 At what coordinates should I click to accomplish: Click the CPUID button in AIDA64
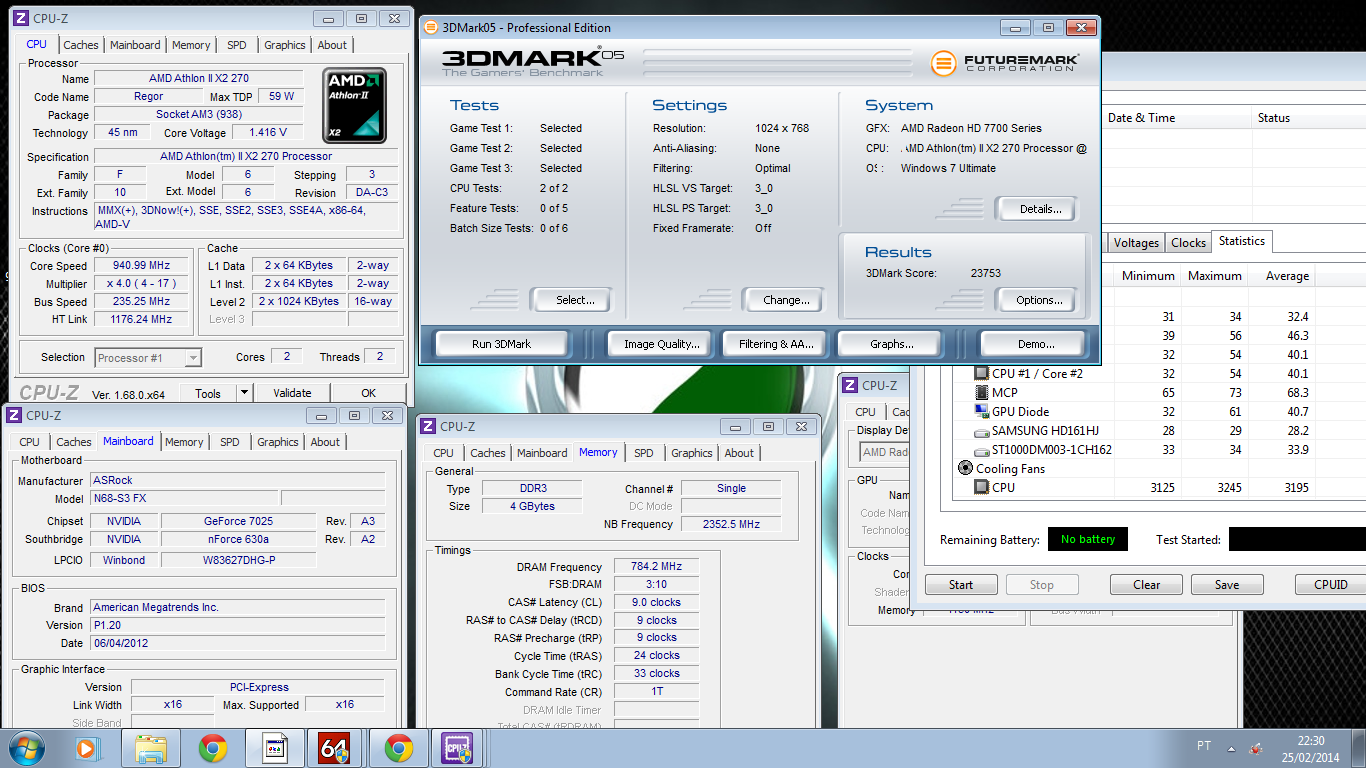(x=1331, y=585)
